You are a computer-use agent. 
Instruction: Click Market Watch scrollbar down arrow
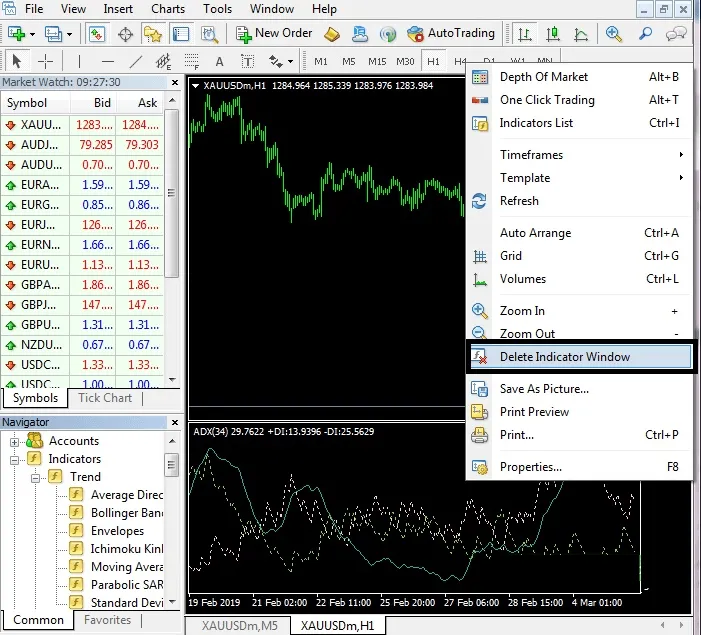[x=172, y=380]
